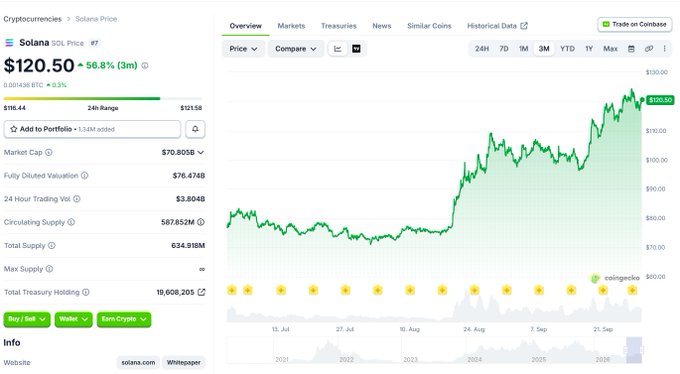Open Market Cap info tooltip icon
Viewport: 680px width, 374px height.
coord(49,152)
